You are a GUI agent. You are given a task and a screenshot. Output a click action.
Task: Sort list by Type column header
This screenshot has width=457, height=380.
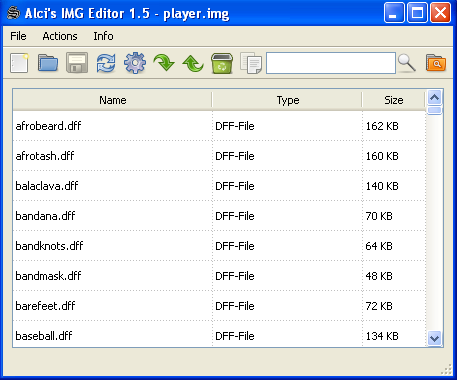(287, 100)
